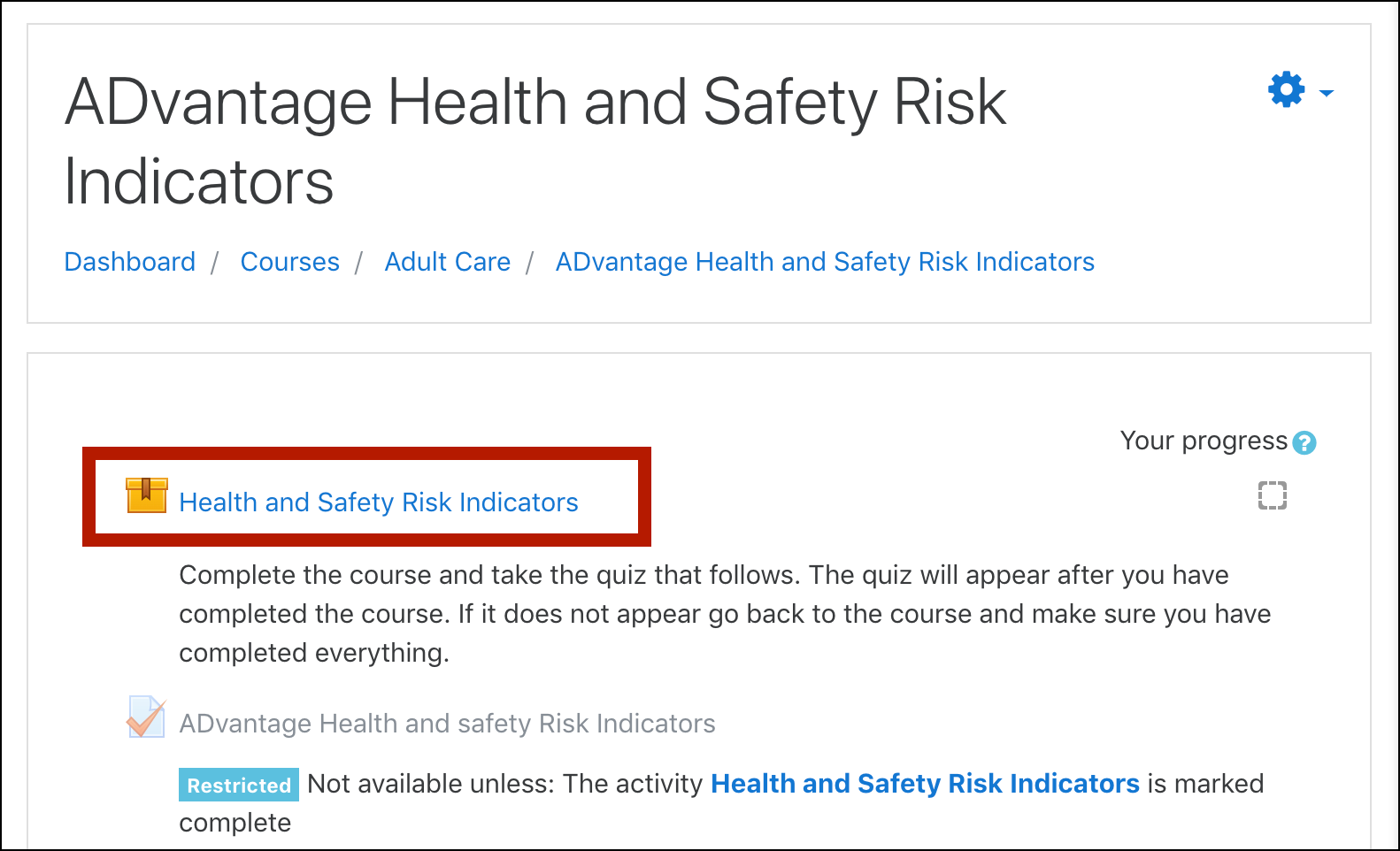Click the large page heading title

click(x=535, y=142)
